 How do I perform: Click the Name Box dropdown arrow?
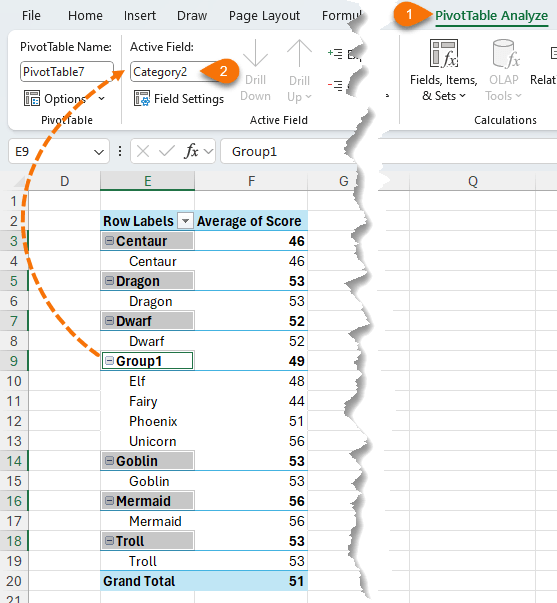[99, 152]
